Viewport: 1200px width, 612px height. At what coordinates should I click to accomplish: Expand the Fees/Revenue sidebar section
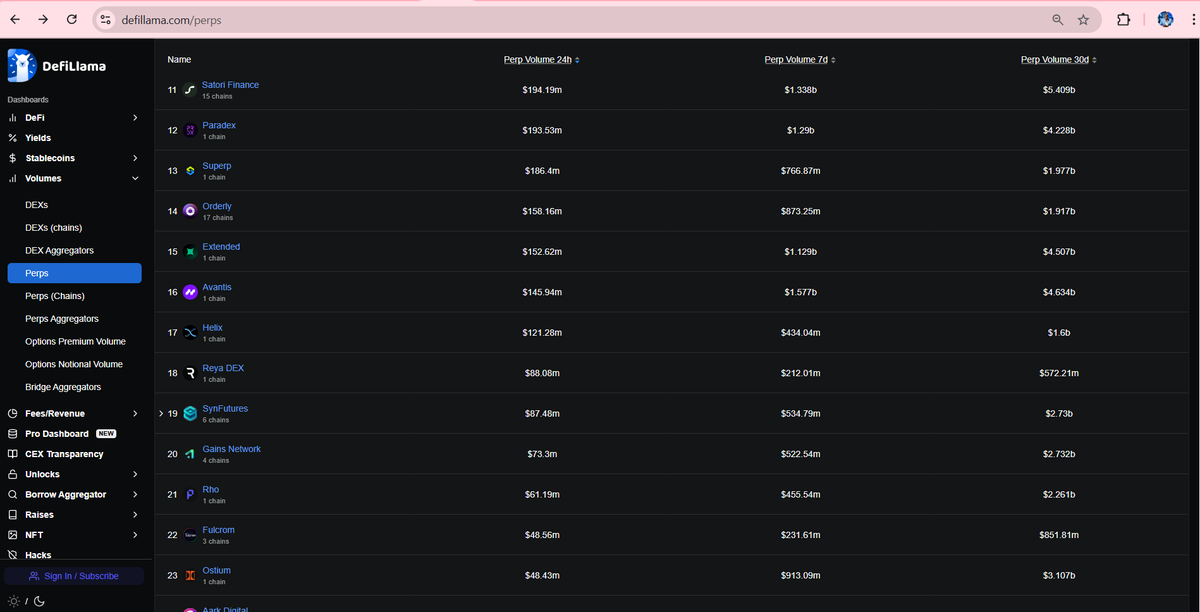pyautogui.click(x=135, y=414)
